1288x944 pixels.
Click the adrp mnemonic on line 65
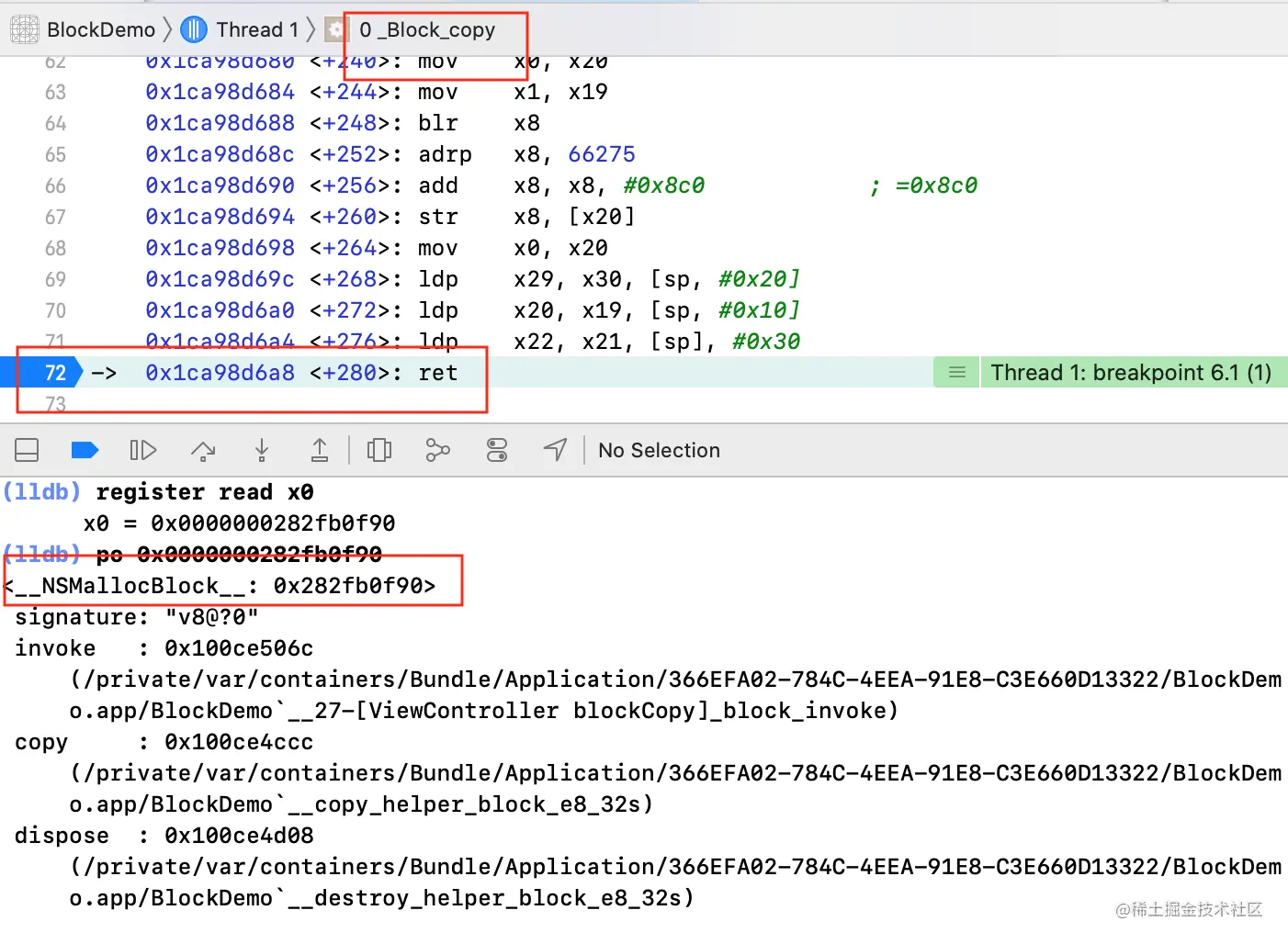pos(446,154)
